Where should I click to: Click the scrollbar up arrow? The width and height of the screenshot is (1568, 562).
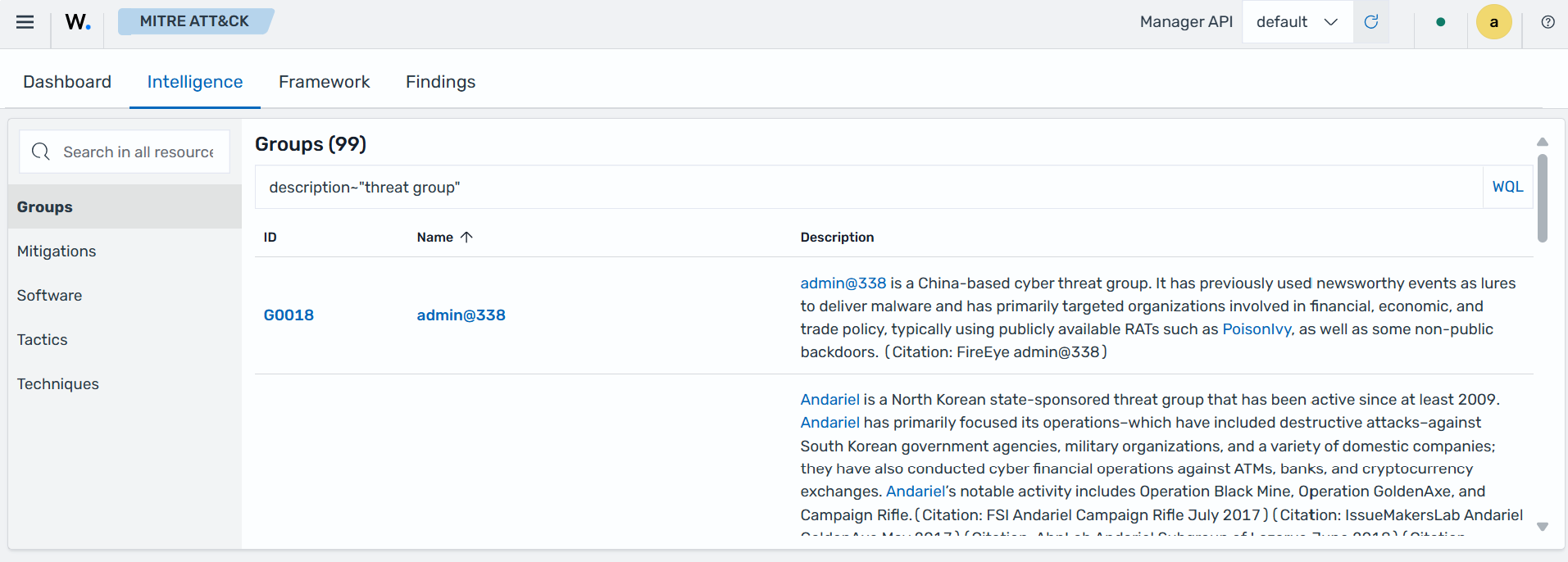1543,142
